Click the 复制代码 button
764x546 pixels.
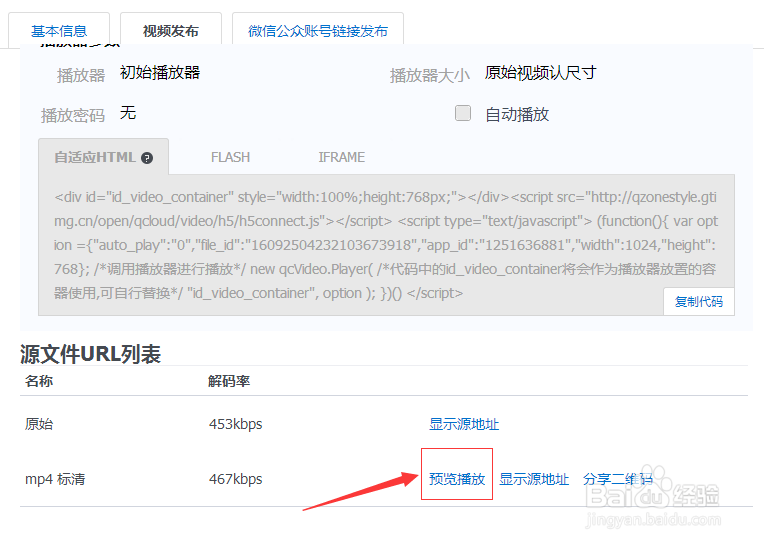[x=698, y=301]
